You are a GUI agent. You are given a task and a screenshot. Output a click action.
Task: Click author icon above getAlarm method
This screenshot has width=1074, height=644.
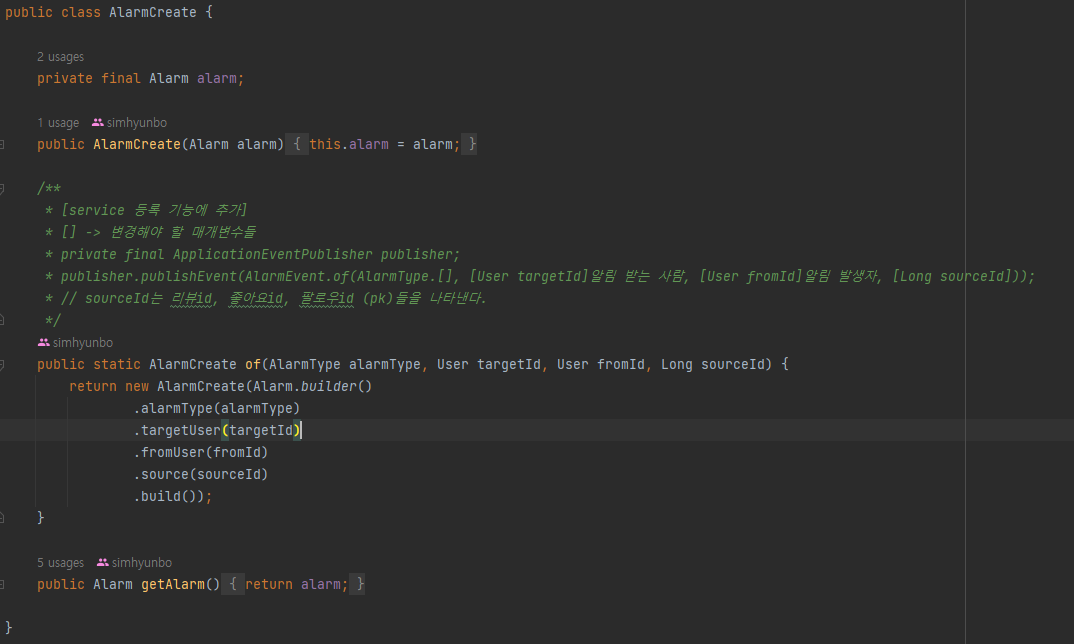point(103,562)
